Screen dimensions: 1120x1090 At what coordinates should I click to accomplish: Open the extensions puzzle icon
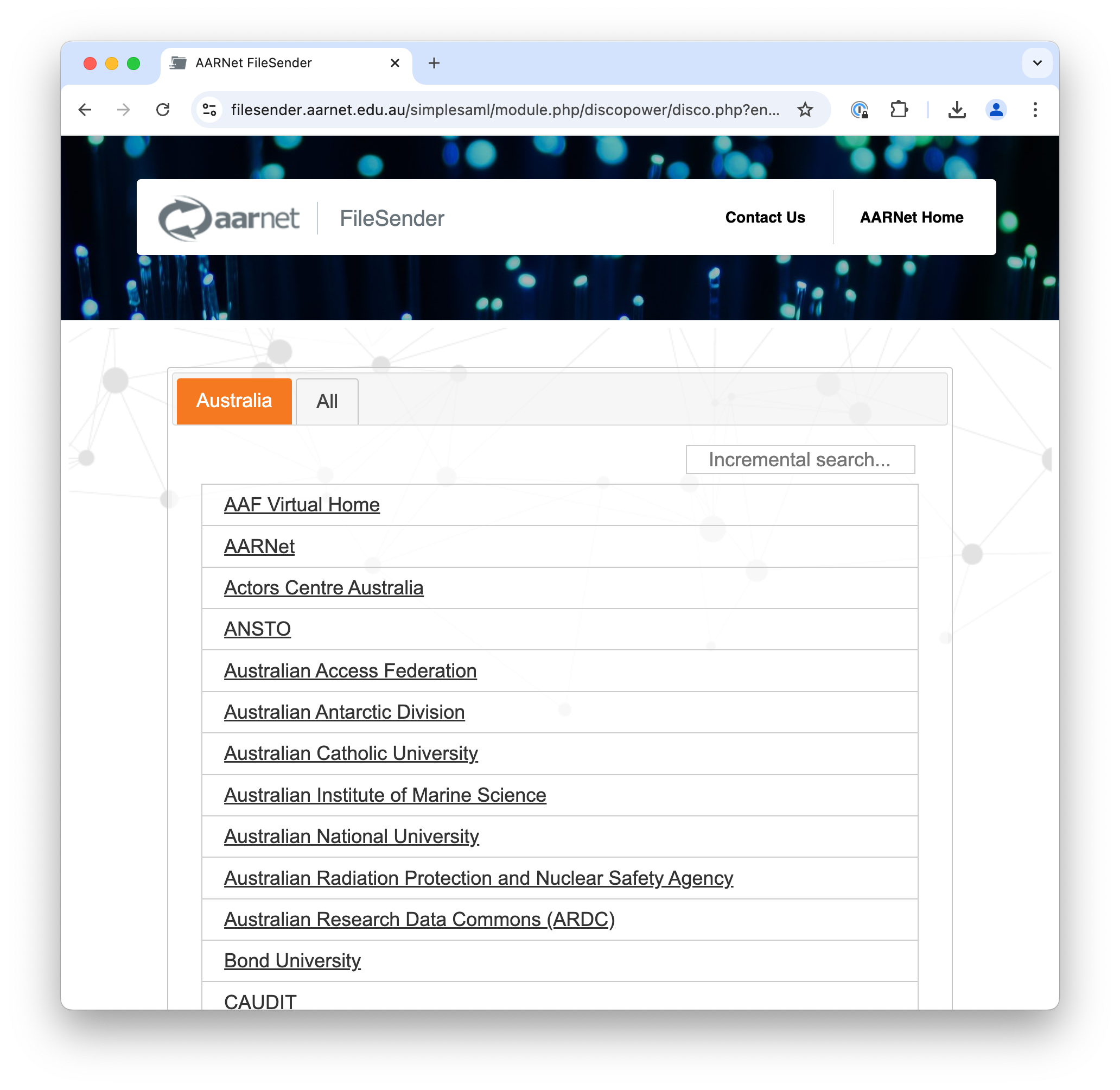click(x=899, y=109)
